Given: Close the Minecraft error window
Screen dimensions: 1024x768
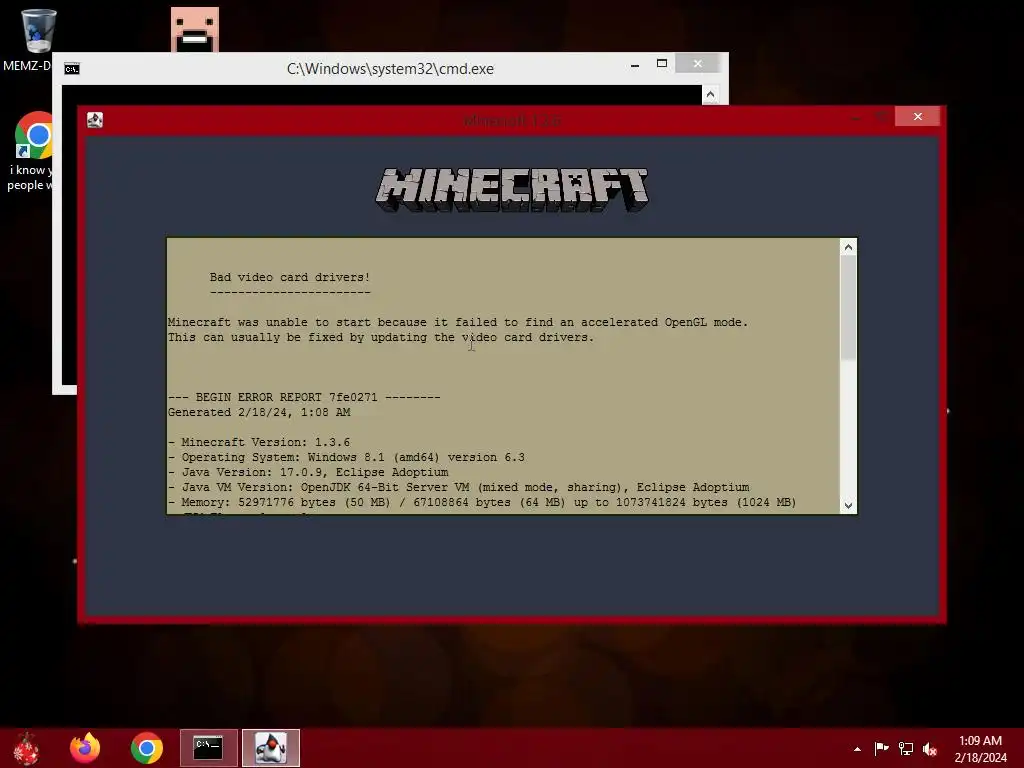Looking at the screenshot, I should (918, 116).
